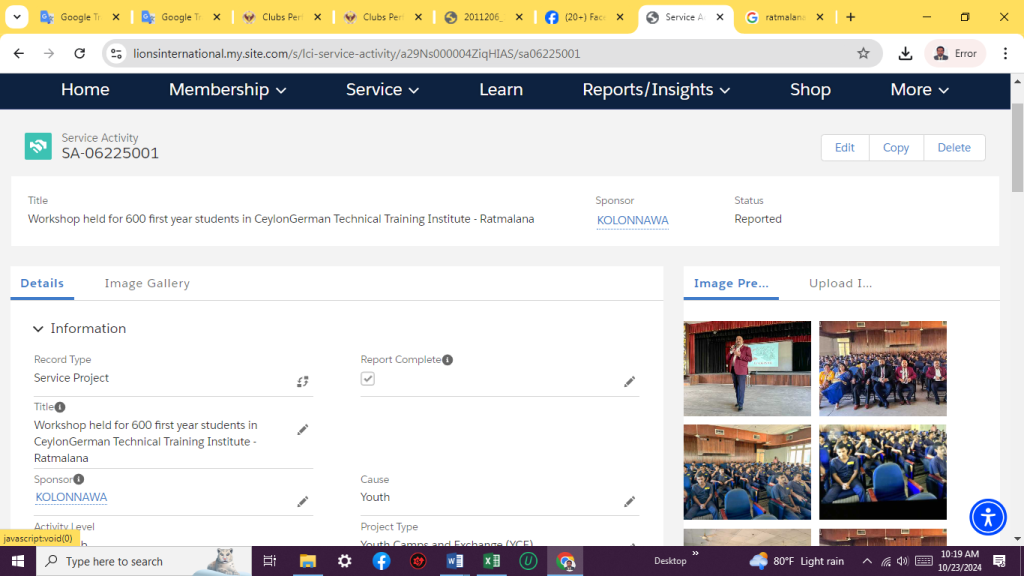Edit the Cause field pencil icon
Screen dimensions: 1024x576
pyautogui.click(x=630, y=502)
